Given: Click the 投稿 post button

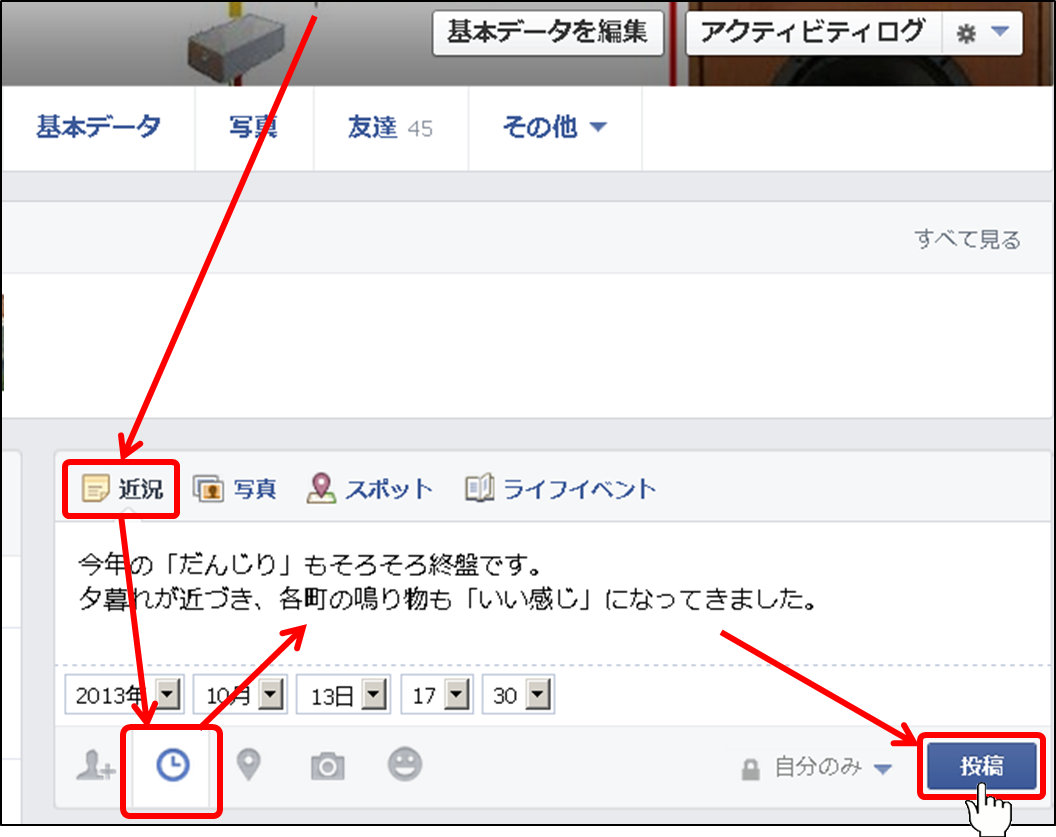Looking at the screenshot, I should click(x=981, y=767).
